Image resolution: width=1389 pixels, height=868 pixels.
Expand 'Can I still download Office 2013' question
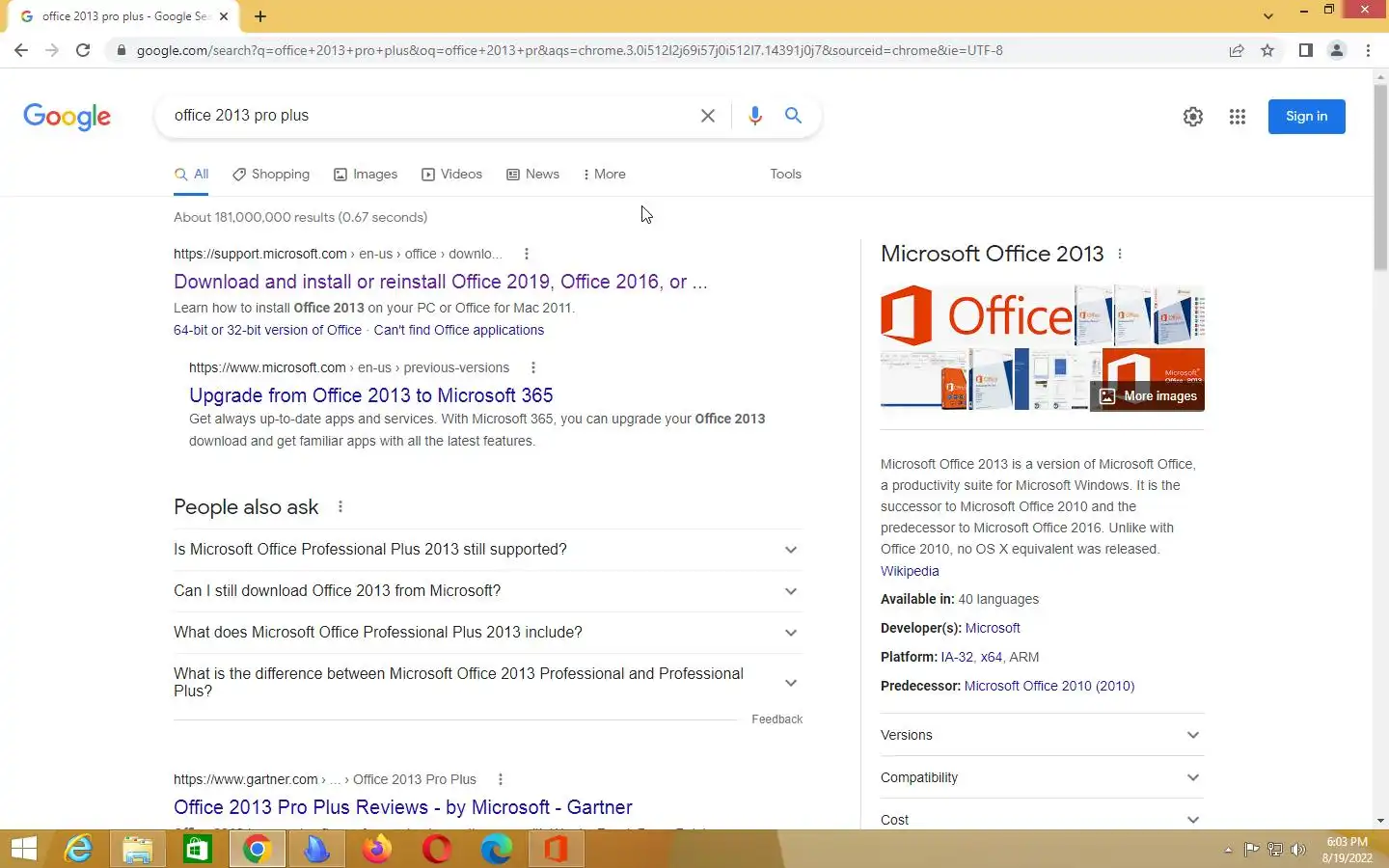(x=487, y=591)
